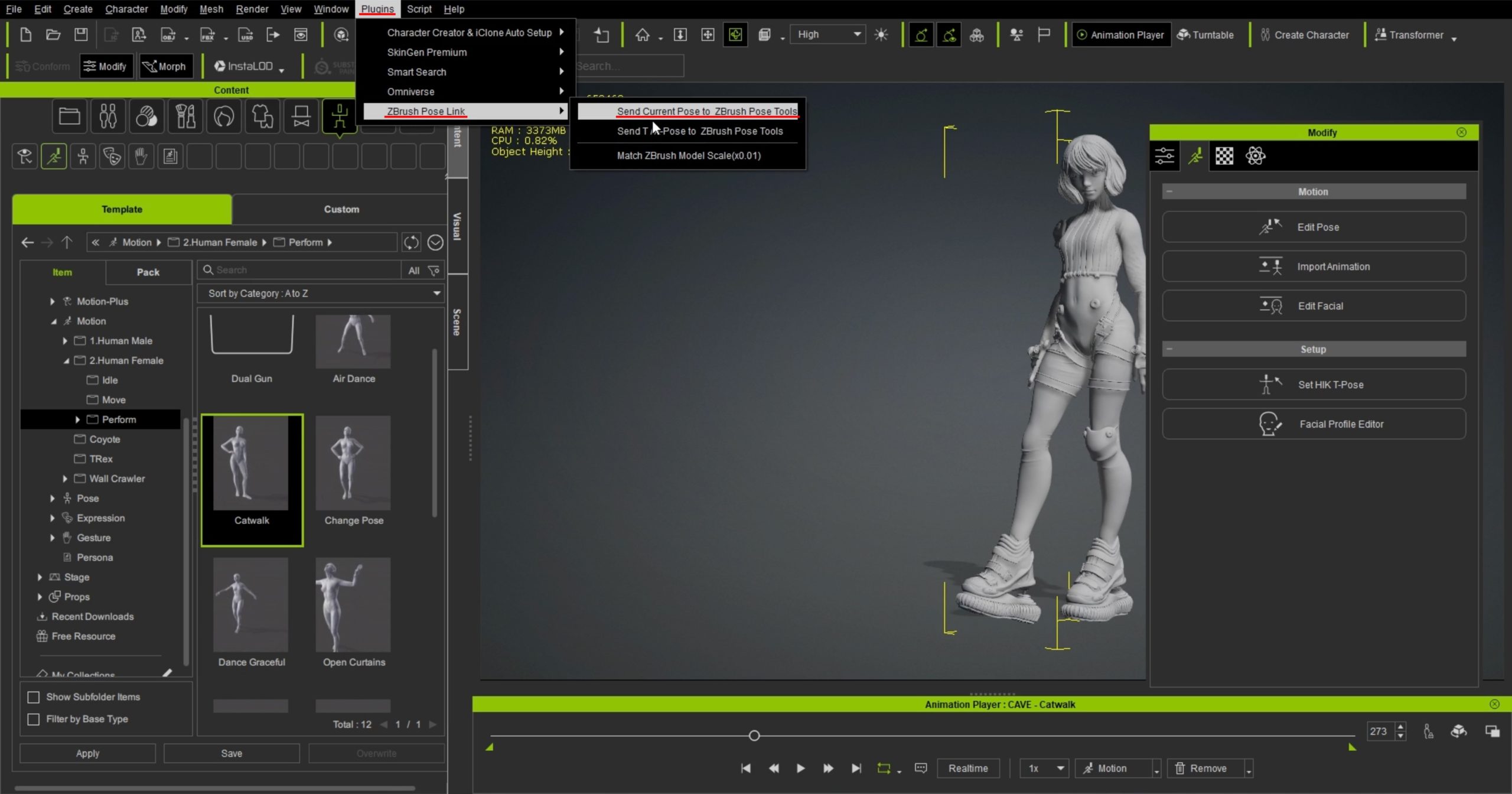This screenshot has width=1512, height=794.
Task: Click the animation timeline scrubber handle
Action: coord(754,736)
